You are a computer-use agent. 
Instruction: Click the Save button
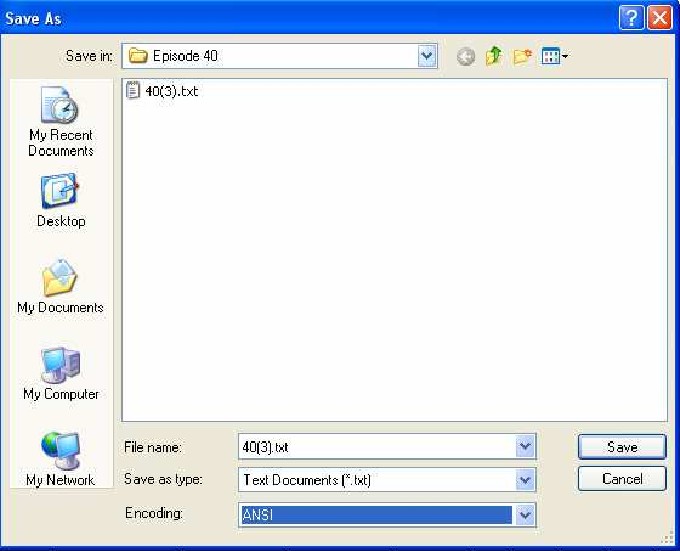(622, 447)
